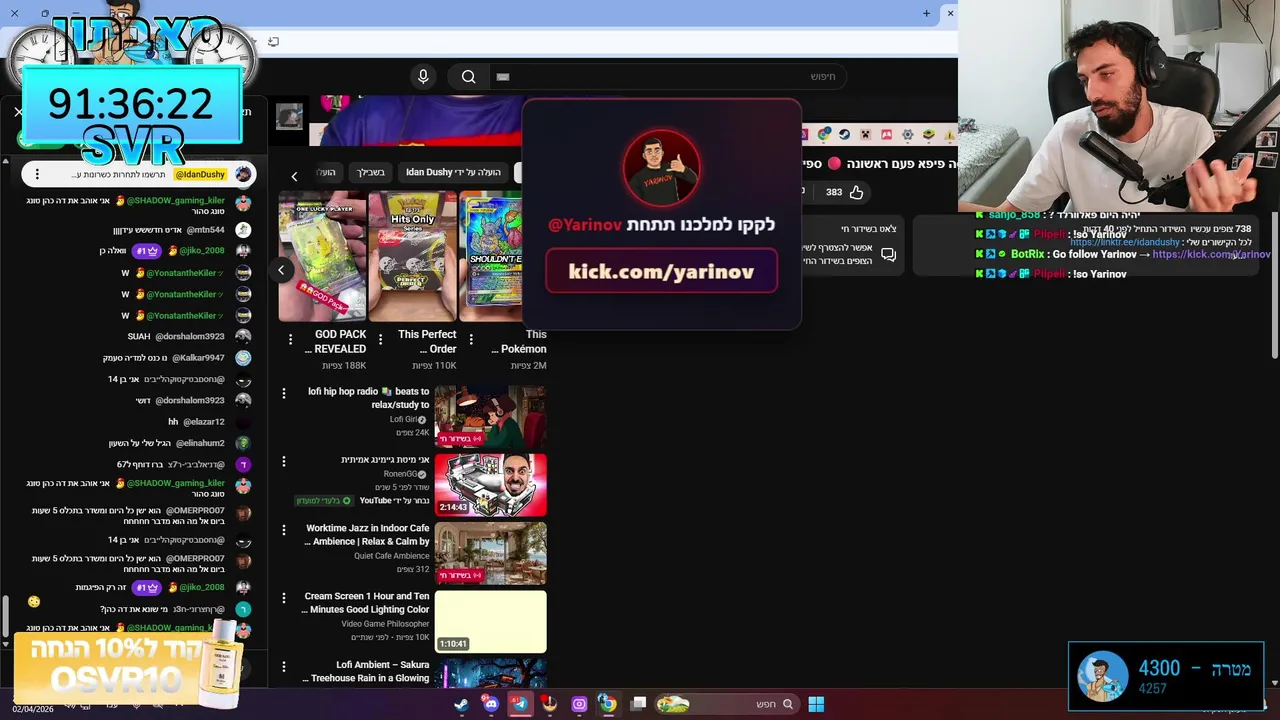Open the Google Chrome icon in the taskbar
This screenshot has height=720, width=1280.
point(608,704)
